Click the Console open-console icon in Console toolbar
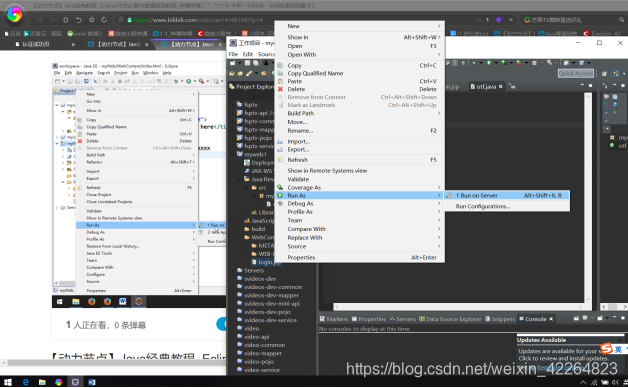 (x=600, y=318)
